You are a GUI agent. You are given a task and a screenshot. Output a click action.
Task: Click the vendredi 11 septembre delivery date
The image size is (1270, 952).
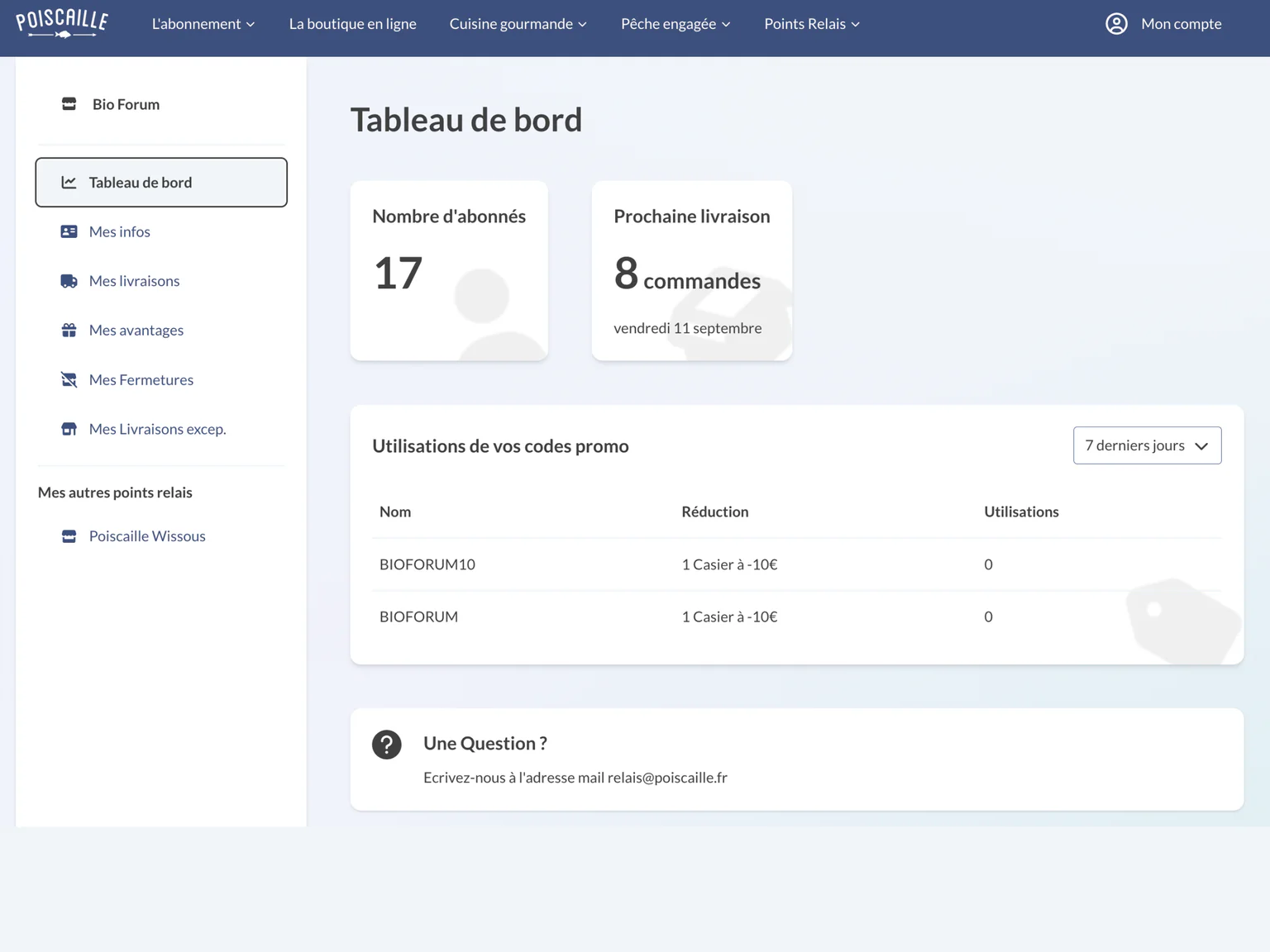(x=688, y=328)
